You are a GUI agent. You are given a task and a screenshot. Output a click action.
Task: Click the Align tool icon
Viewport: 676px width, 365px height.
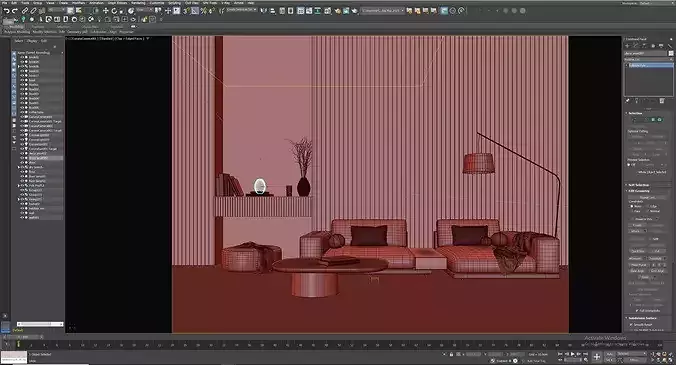272,10
